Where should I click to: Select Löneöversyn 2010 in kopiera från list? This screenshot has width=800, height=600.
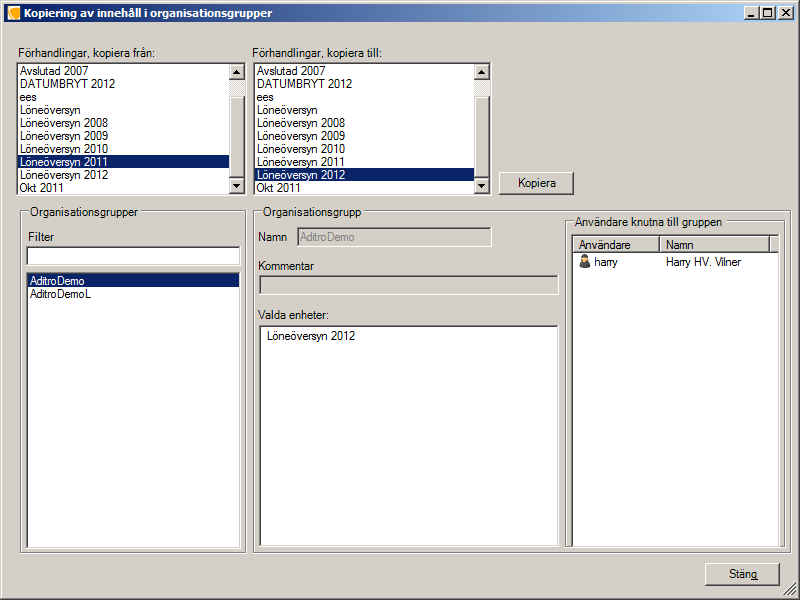(x=123, y=149)
